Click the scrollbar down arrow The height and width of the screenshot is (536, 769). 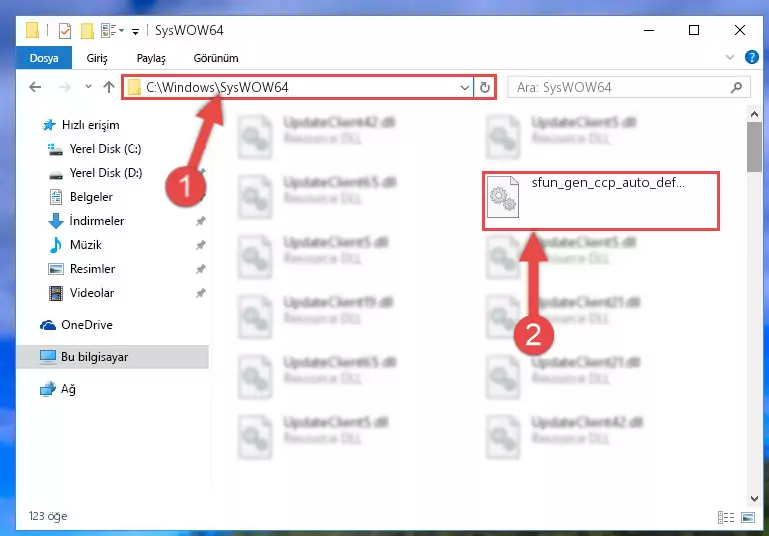click(754, 498)
